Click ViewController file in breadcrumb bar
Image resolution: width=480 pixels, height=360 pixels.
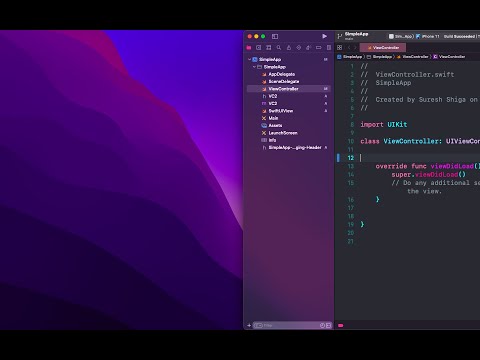(412, 57)
